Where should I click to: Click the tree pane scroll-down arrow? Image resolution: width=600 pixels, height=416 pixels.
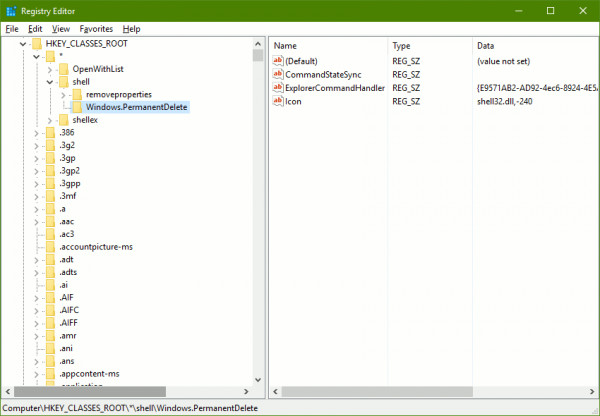(258, 380)
